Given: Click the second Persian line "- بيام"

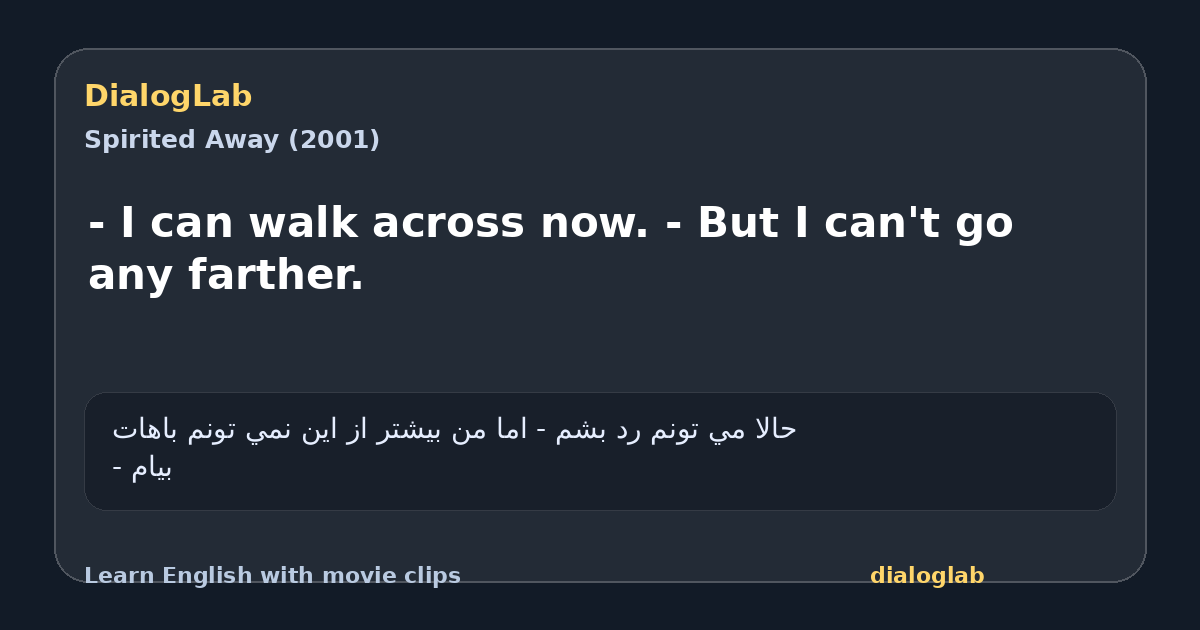Looking at the screenshot, I should 142,468.
